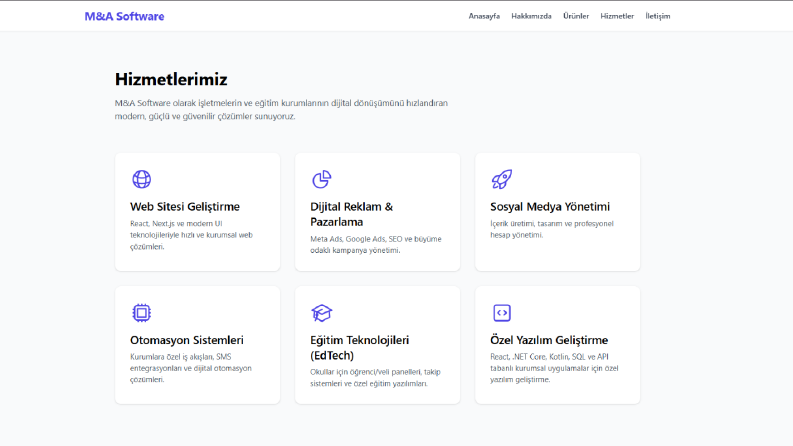Click the intro paragraph starting 'M&A Software olarak'

coord(281,110)
